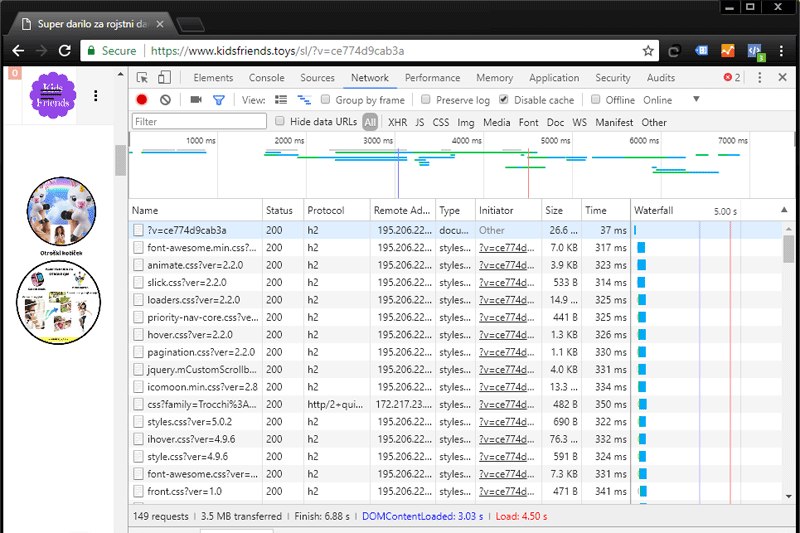Type in the network Filter field
This screenshot has height=533, width=800.
[199, 122]
